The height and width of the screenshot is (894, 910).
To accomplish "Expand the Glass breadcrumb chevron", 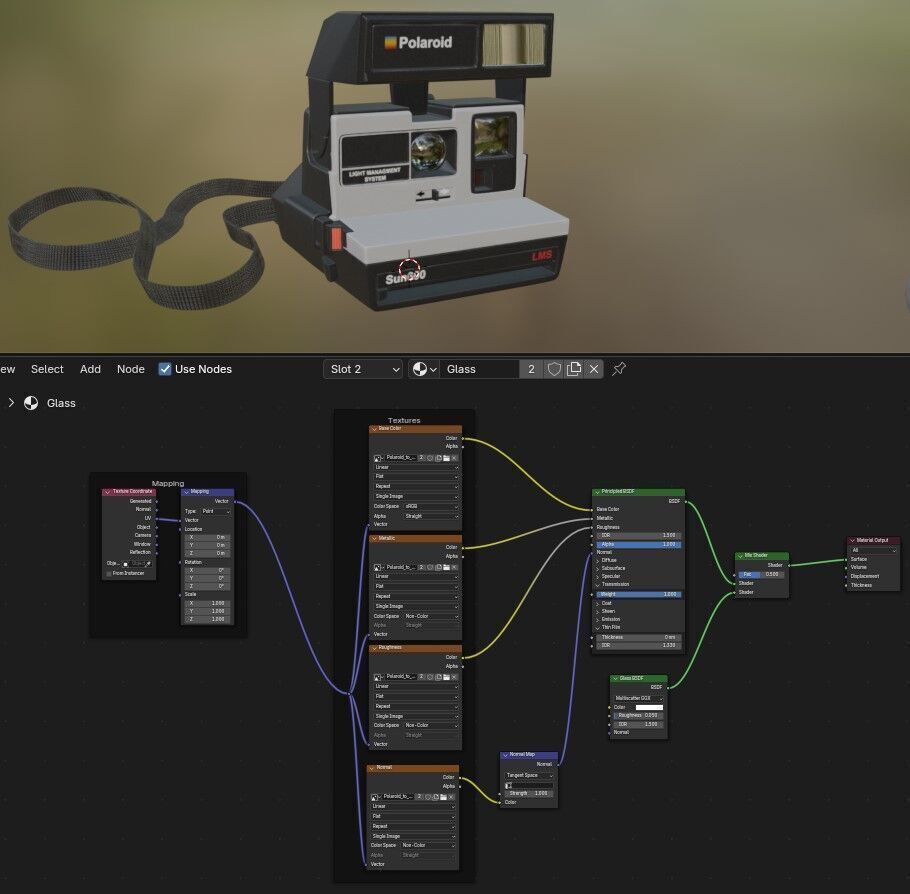I will point(11,402).
